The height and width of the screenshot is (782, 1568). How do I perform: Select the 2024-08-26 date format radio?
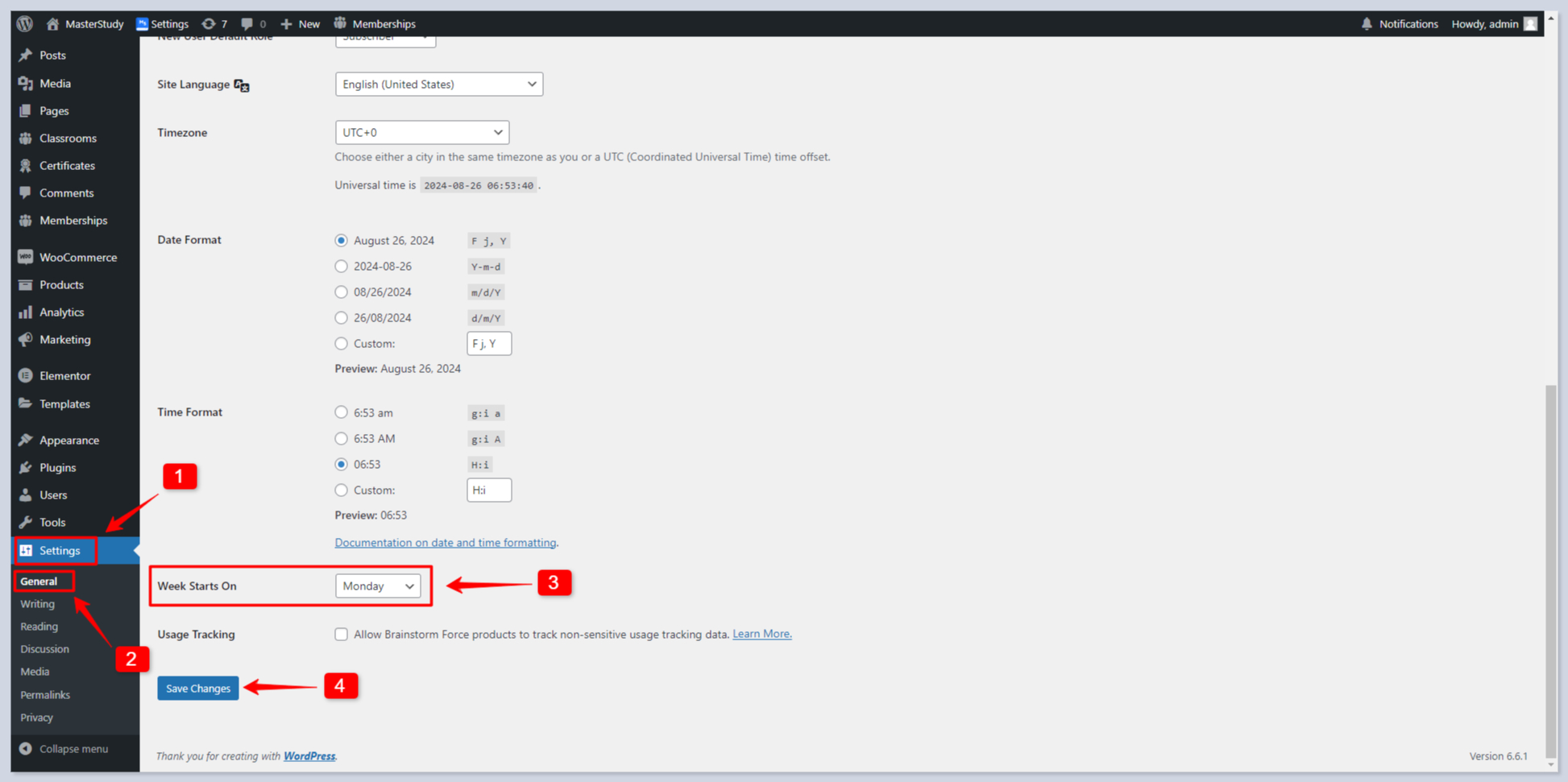tap(341, 266)
